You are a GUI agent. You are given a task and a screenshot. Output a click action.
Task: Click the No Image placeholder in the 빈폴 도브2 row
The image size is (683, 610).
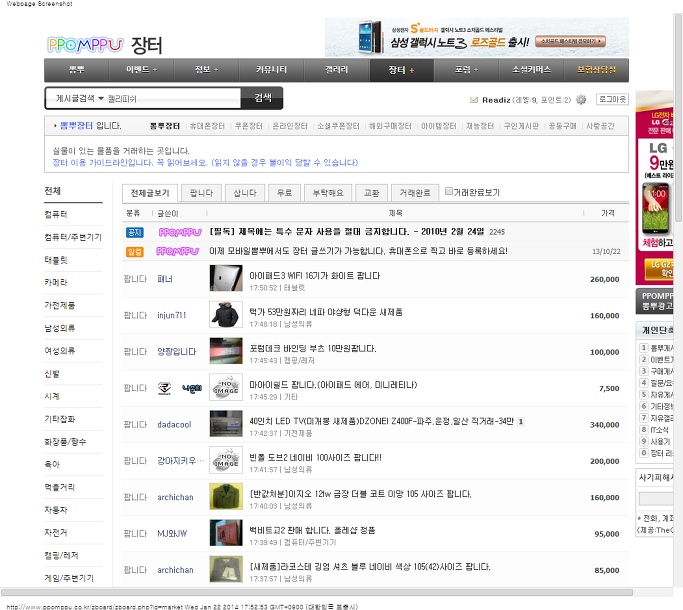pos(226,460)
